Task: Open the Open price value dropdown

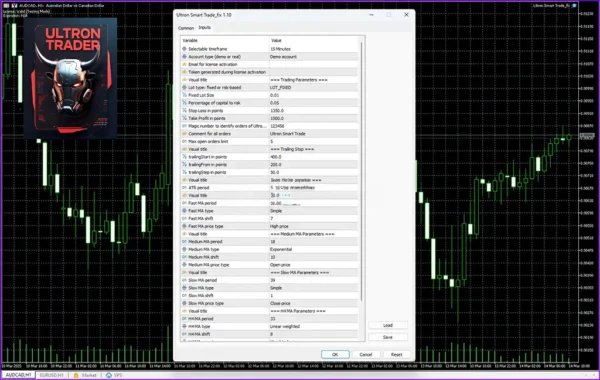Action: click(x=314, y=265)
